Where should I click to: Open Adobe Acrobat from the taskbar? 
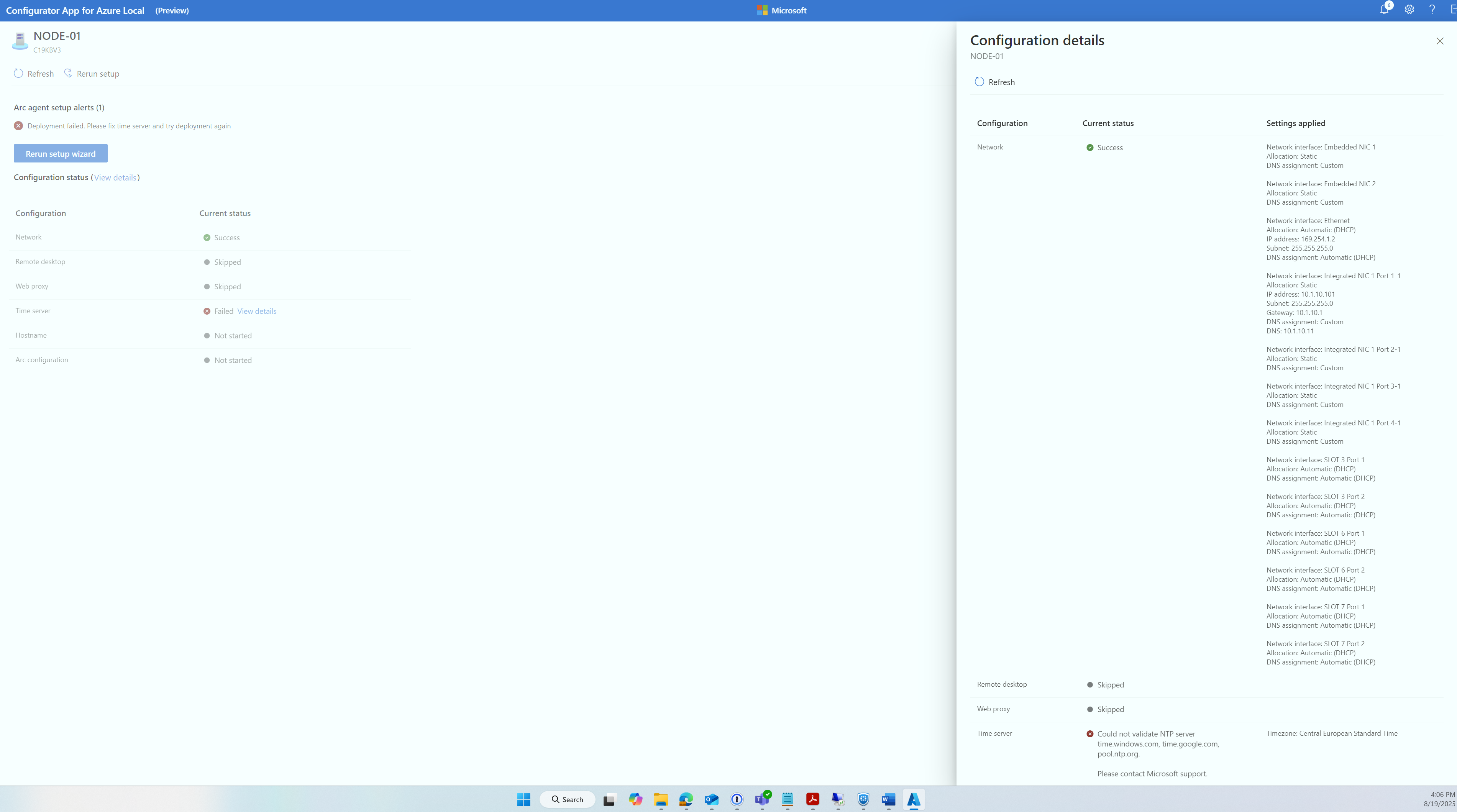click(x=813, y=799)
